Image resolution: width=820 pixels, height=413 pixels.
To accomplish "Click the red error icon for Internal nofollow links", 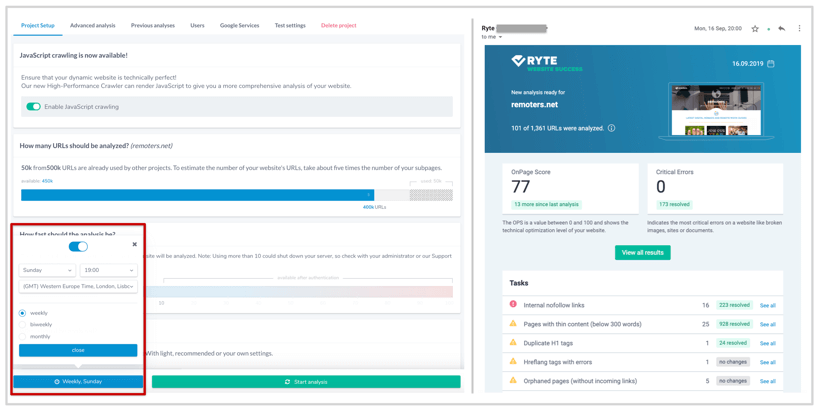I will click(513, 304).
